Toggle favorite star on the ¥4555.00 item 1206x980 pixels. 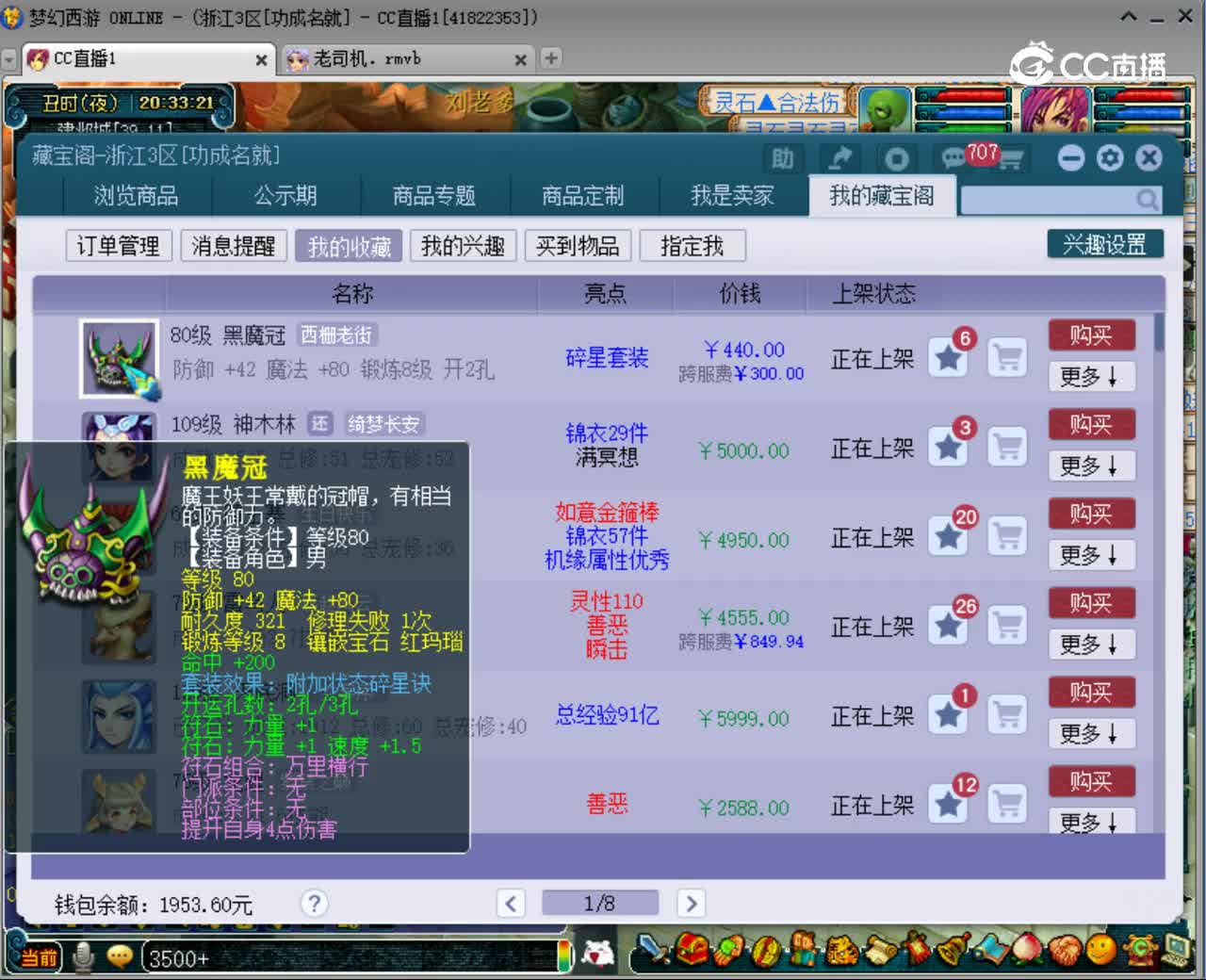(948, 626)
